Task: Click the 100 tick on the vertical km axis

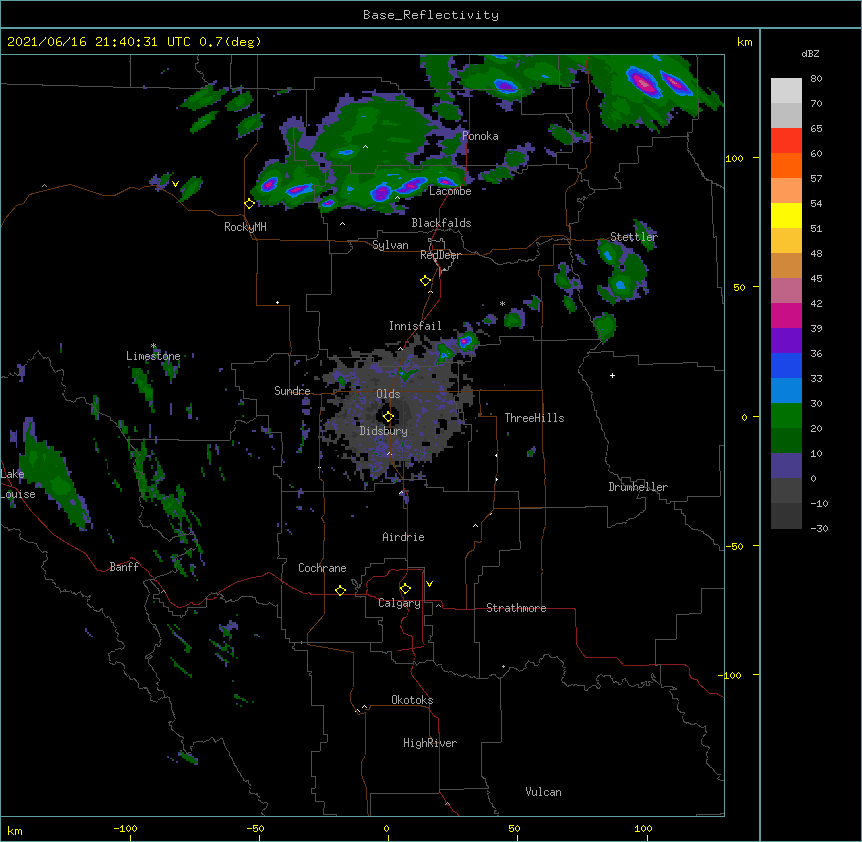Action: tap(734, 158)
